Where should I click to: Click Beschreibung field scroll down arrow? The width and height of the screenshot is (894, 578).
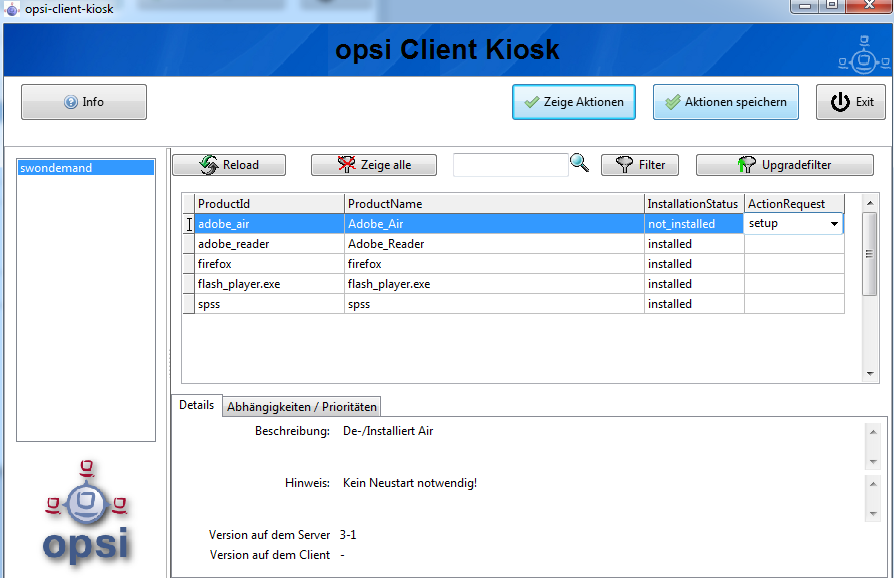(873, 462)
